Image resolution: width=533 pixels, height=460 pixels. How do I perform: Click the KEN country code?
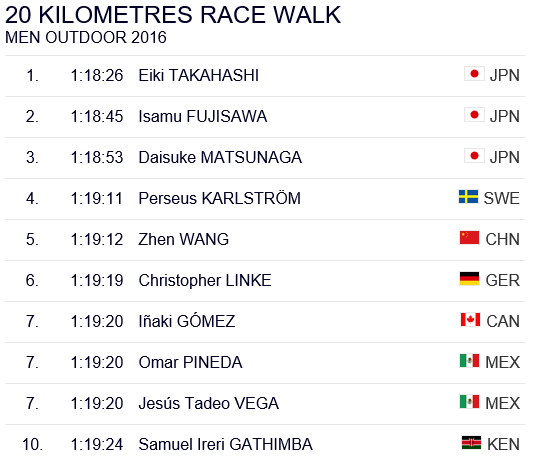pyautogui.click(x=503, y=444)
